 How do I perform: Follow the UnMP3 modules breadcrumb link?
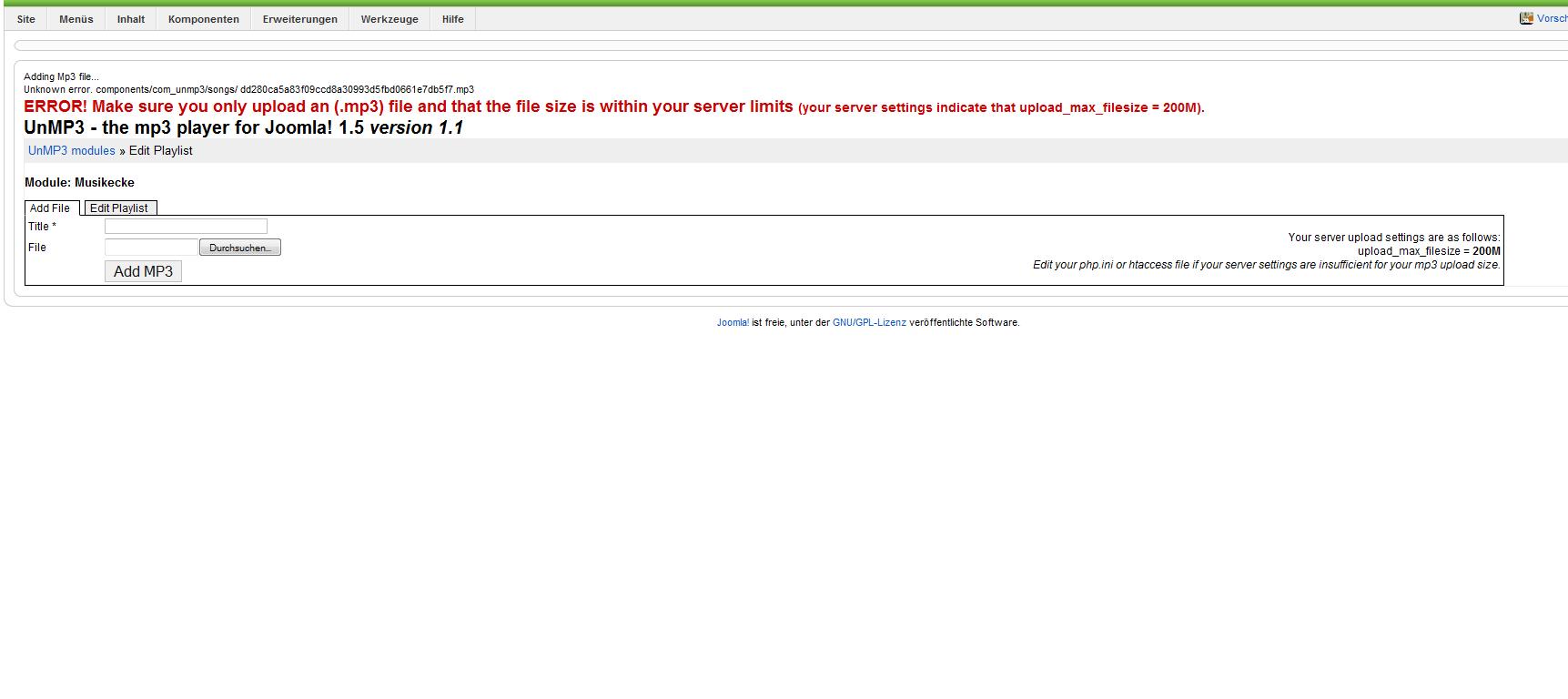click(x=72, y=151)
